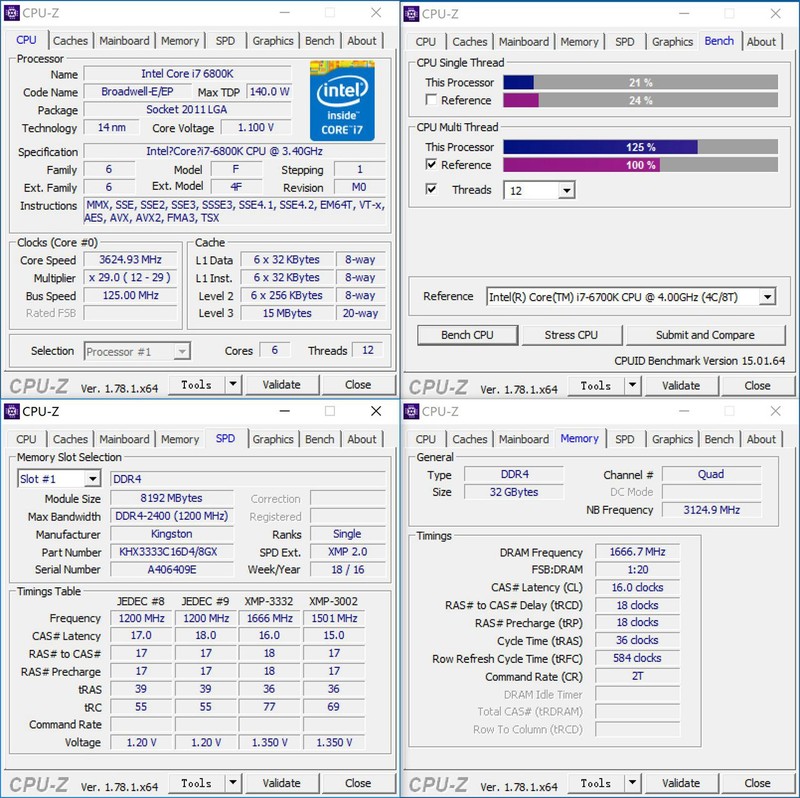Click Level 3 cache value 15 MBytes
800x798 pixels.
(x=287, y=313)
